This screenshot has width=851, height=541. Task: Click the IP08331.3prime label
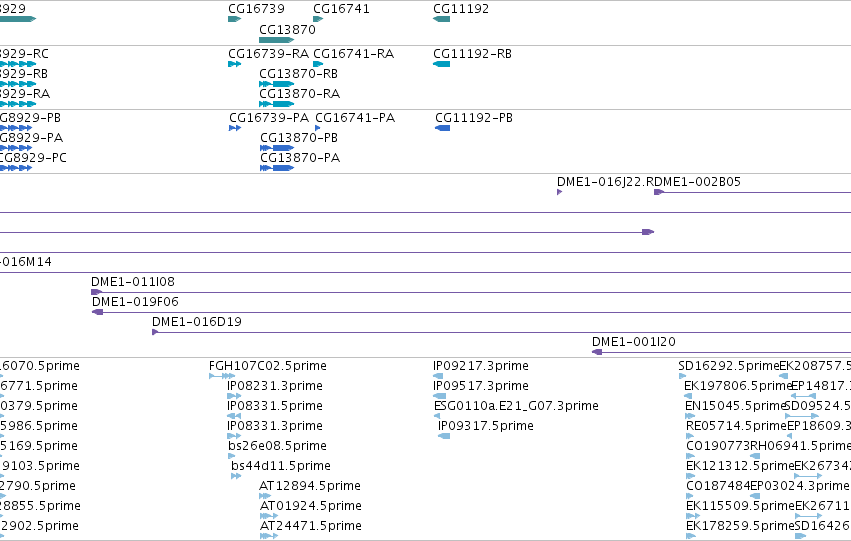(275, 426)
